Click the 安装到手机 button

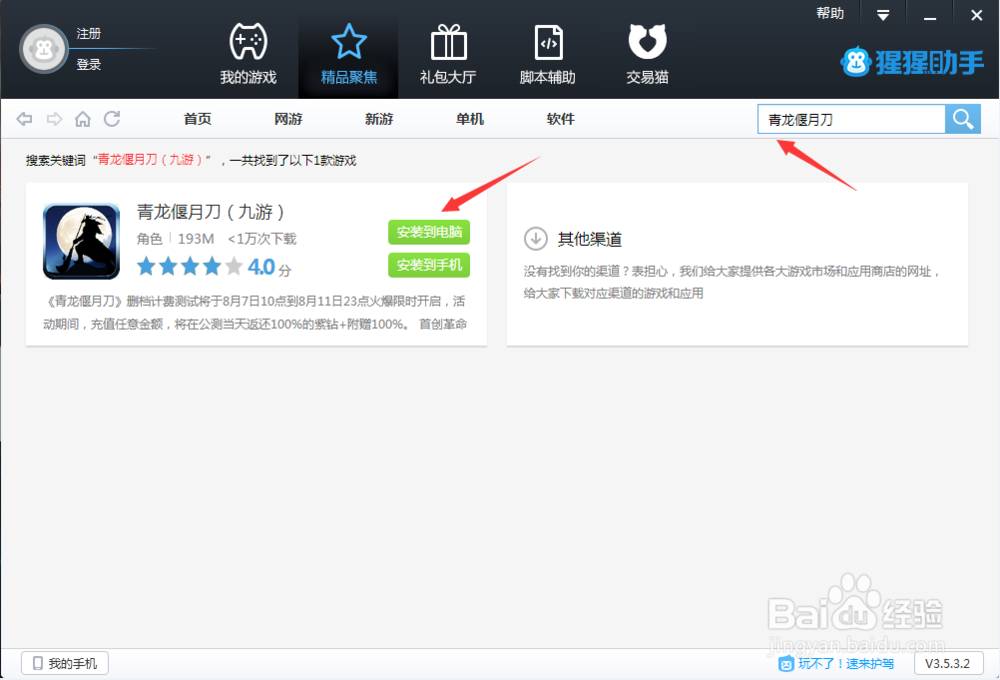click(429, 265)
